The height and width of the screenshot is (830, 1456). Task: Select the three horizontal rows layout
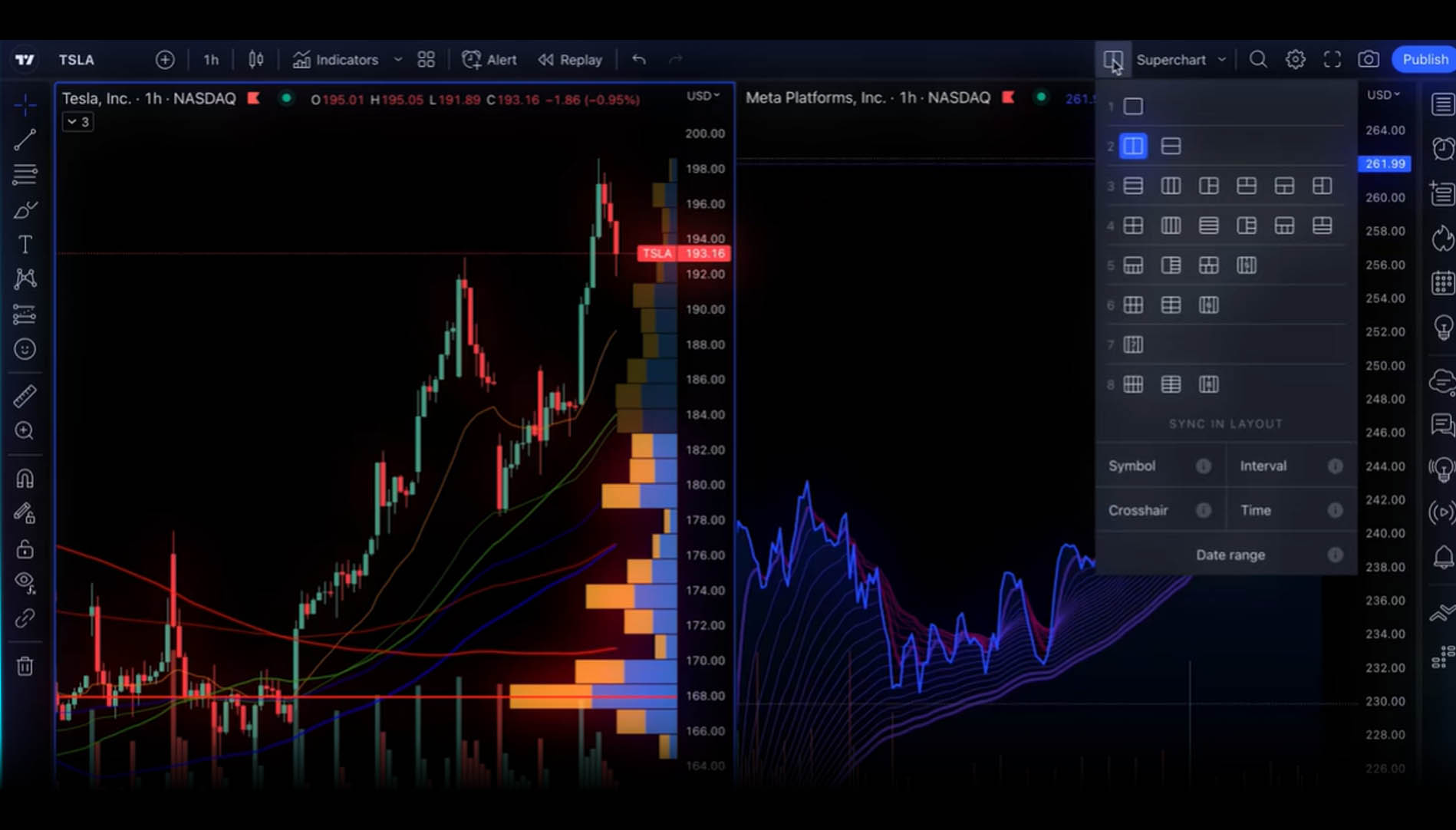tap(1133, 186)
